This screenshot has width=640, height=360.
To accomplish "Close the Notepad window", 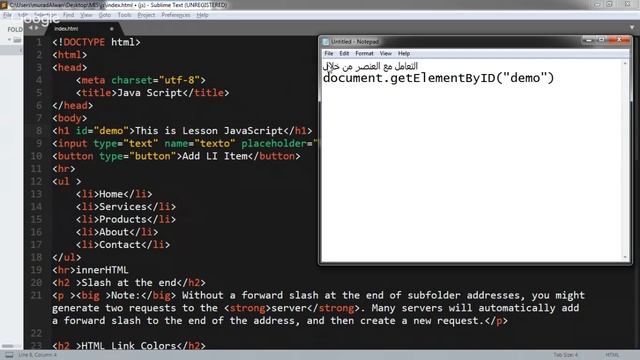I will click(619, 40).
